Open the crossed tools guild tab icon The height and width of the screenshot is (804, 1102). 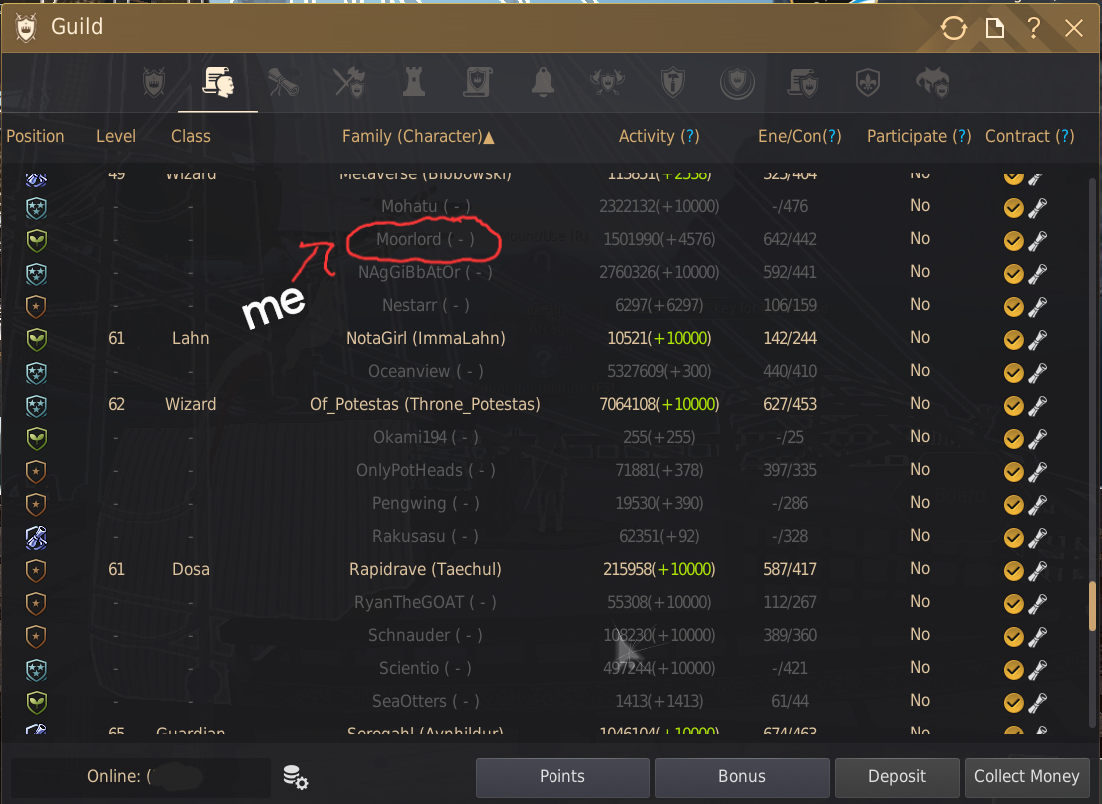point(349,83)
